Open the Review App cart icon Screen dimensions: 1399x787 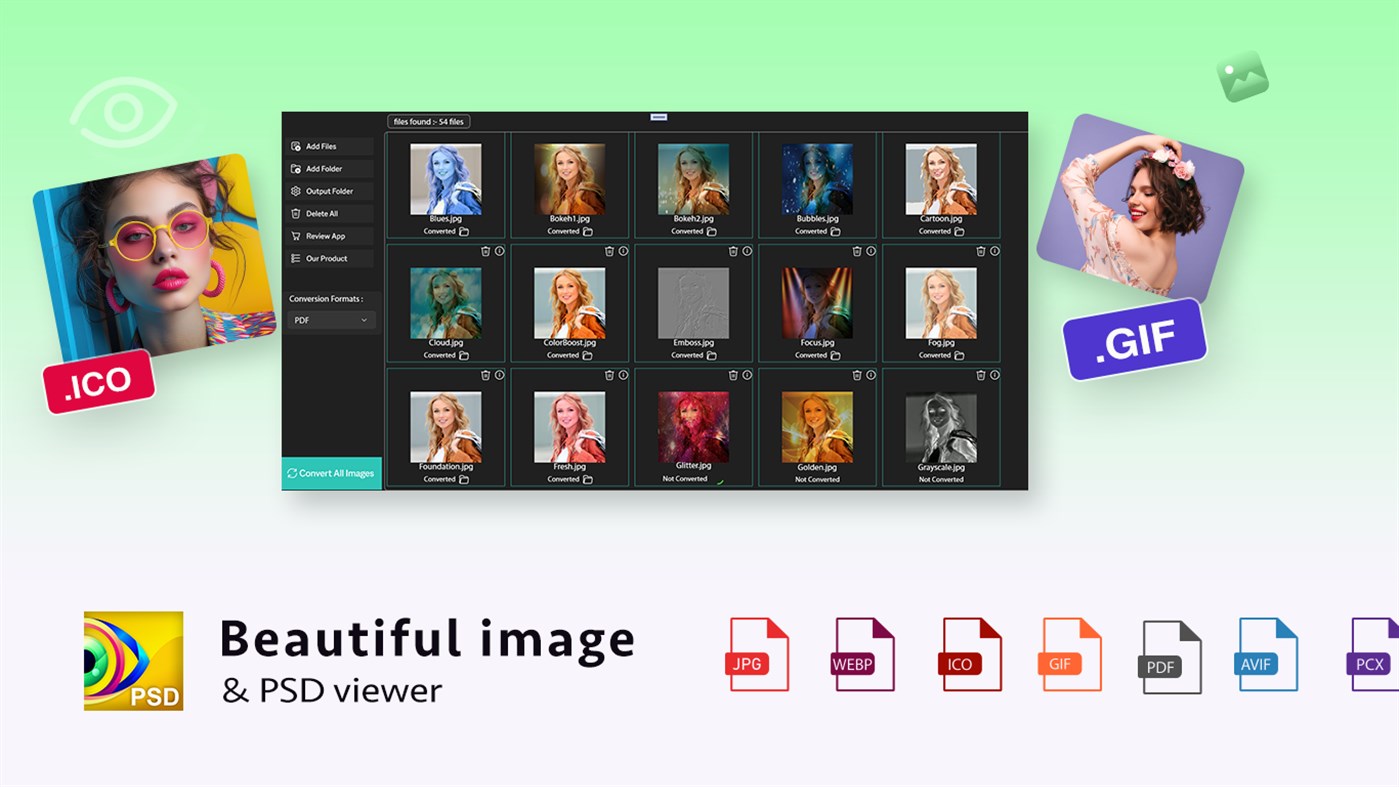(295, 236)
